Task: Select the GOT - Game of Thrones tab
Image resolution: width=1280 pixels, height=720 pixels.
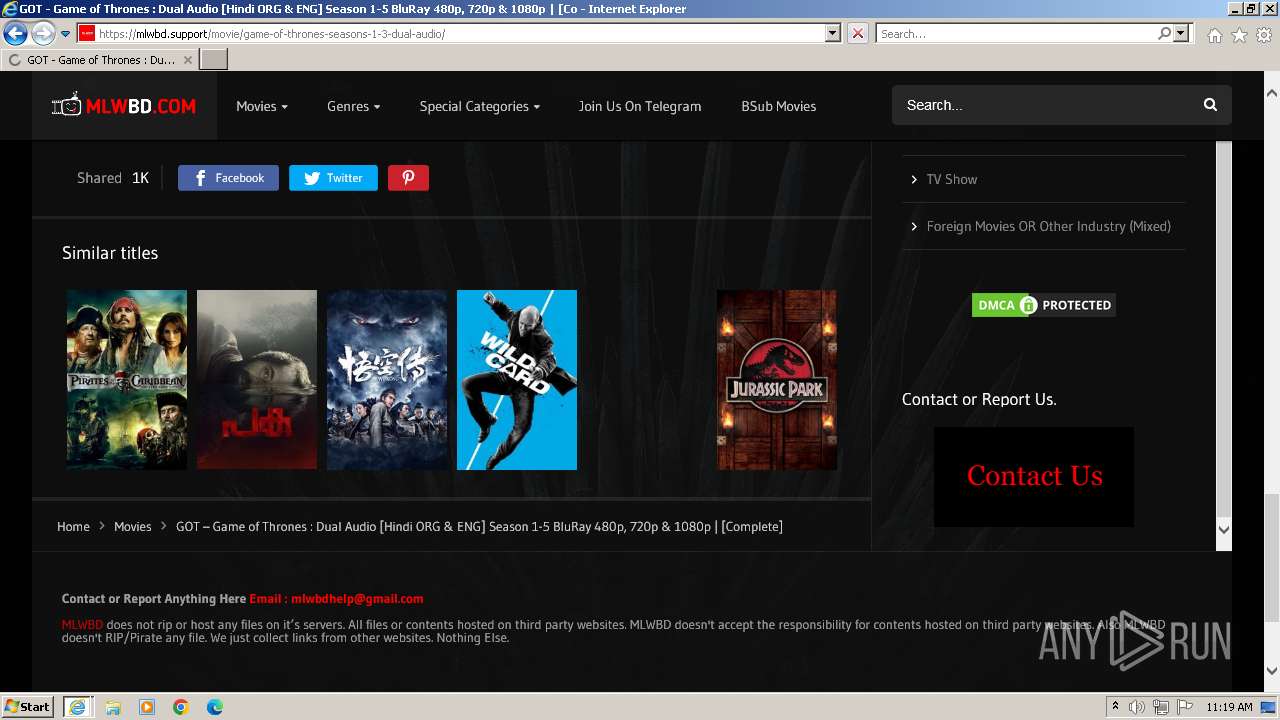Action: [100, 60]
